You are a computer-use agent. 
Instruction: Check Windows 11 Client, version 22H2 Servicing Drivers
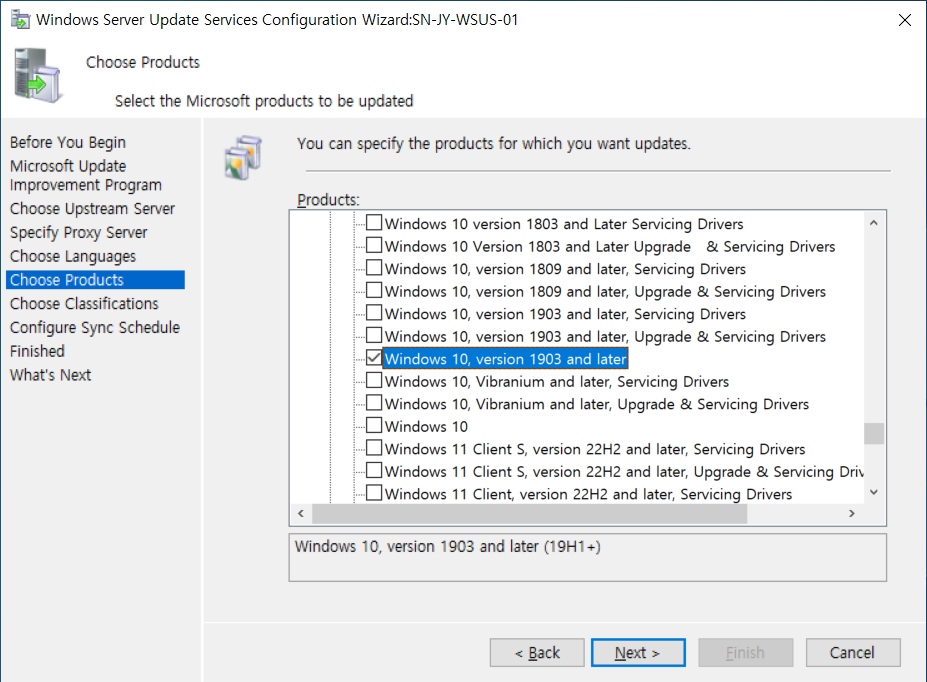coord(374,493)
